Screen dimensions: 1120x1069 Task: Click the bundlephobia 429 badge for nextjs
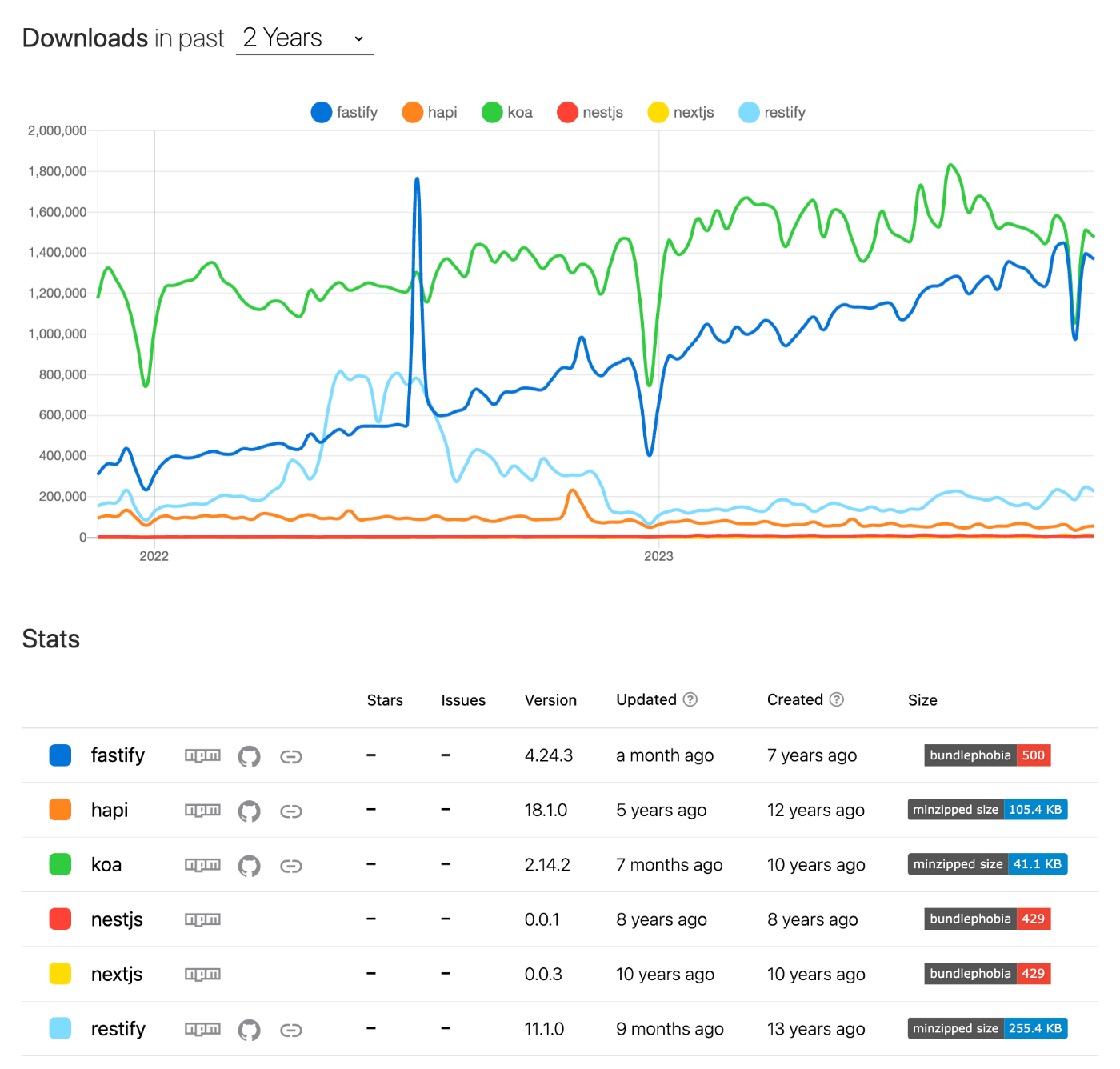click(987, 974)
